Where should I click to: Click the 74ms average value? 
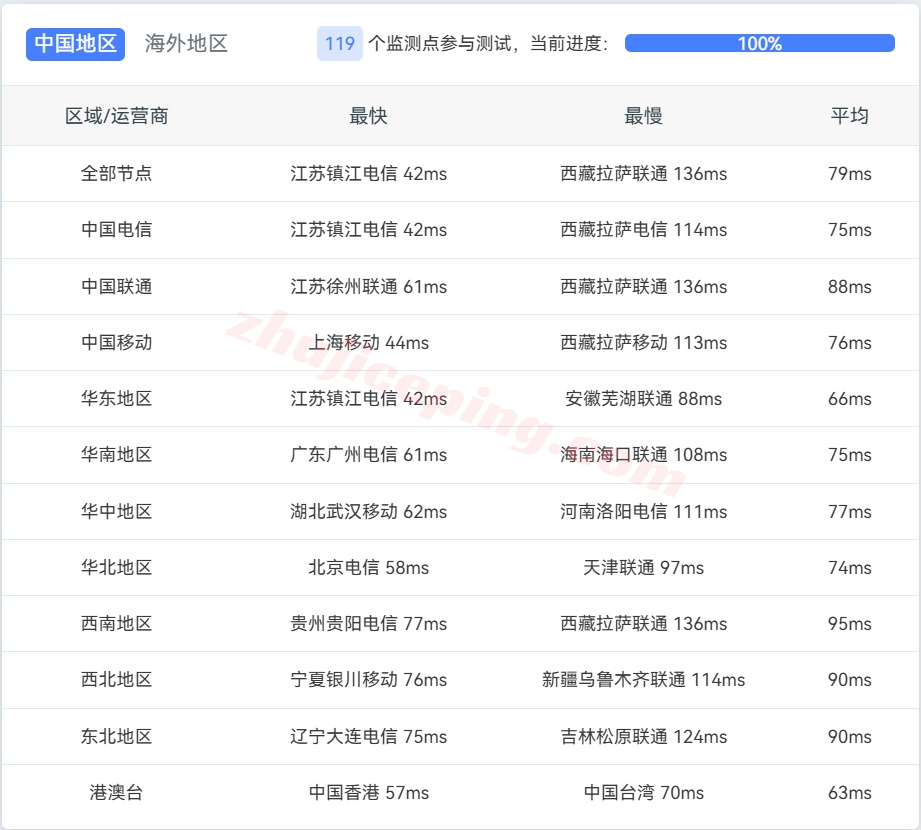[849, 568]
